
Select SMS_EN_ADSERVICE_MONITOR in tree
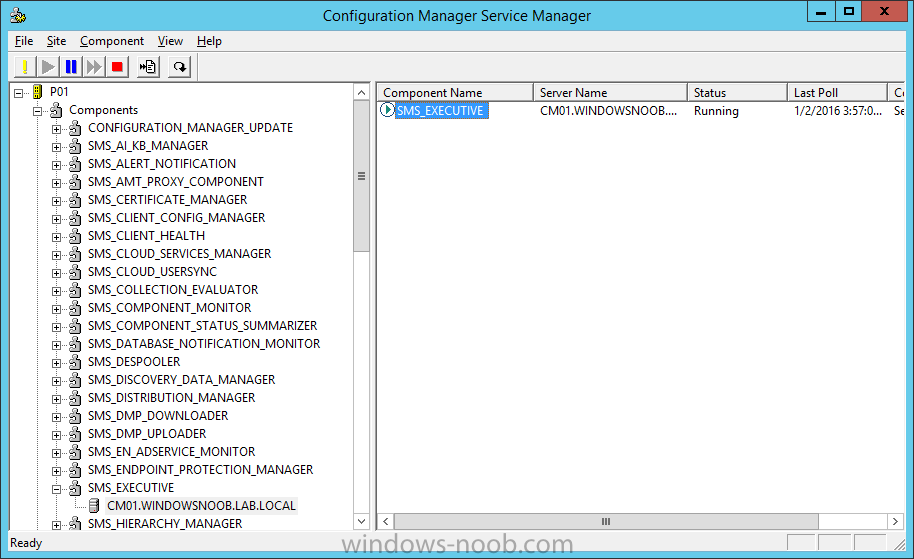click(171, 452)
